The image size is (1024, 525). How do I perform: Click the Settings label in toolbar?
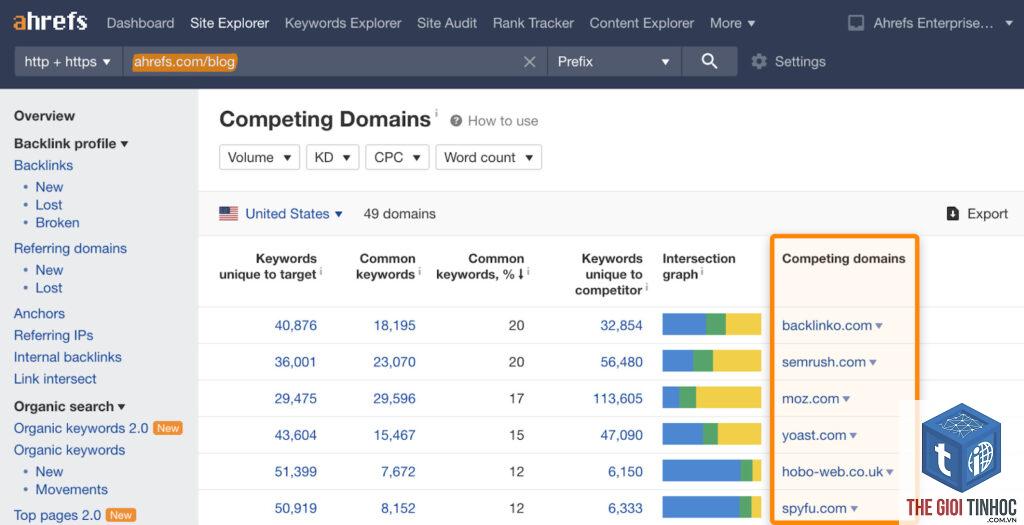coord(800,61)
